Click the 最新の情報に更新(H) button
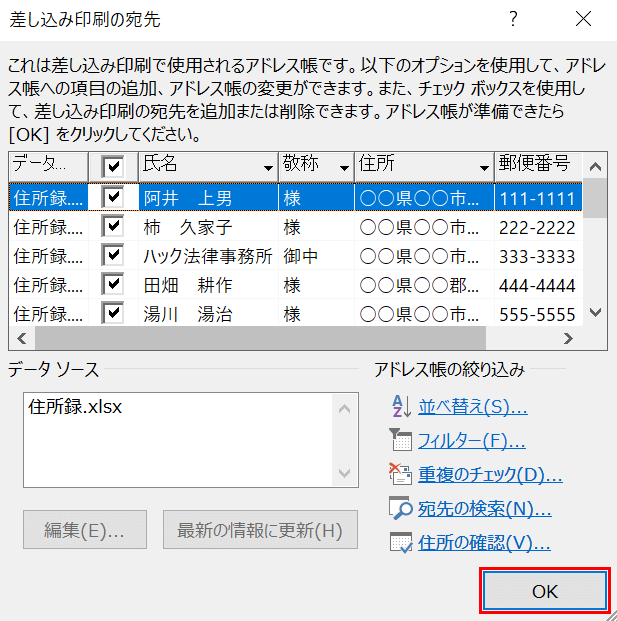Image resolution: width=617 pixels, height=621 pixels. pos(260,530)
